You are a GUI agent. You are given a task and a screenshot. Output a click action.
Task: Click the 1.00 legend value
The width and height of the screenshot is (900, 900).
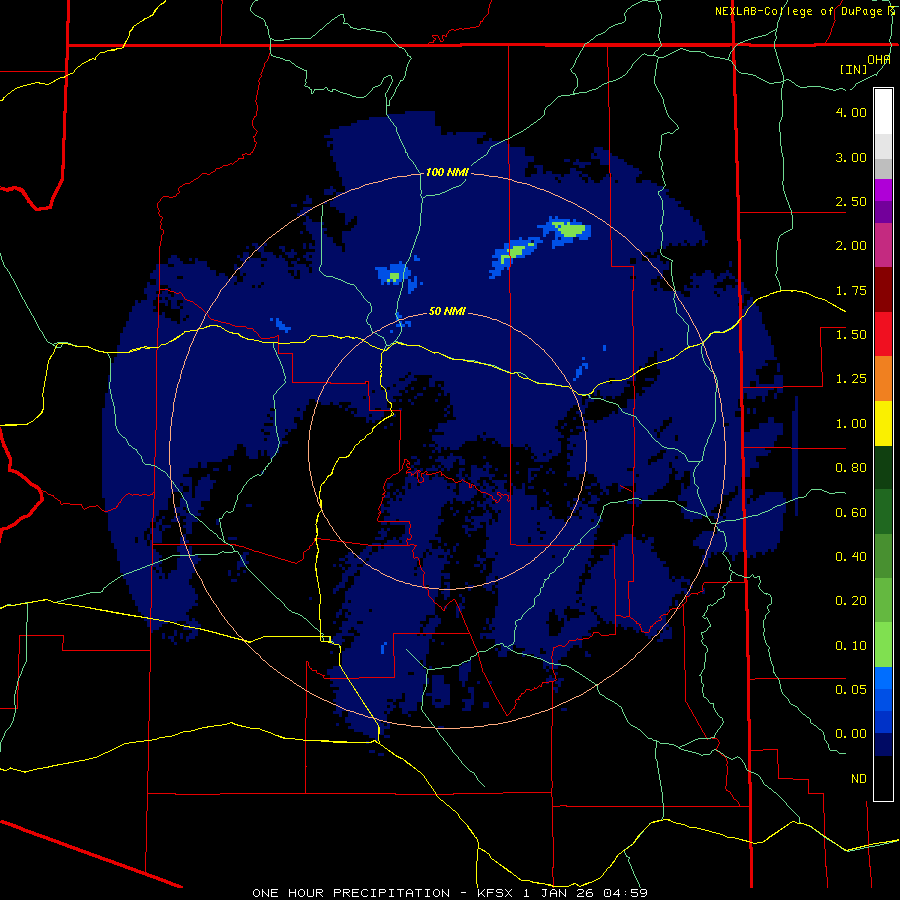point(851,424)
